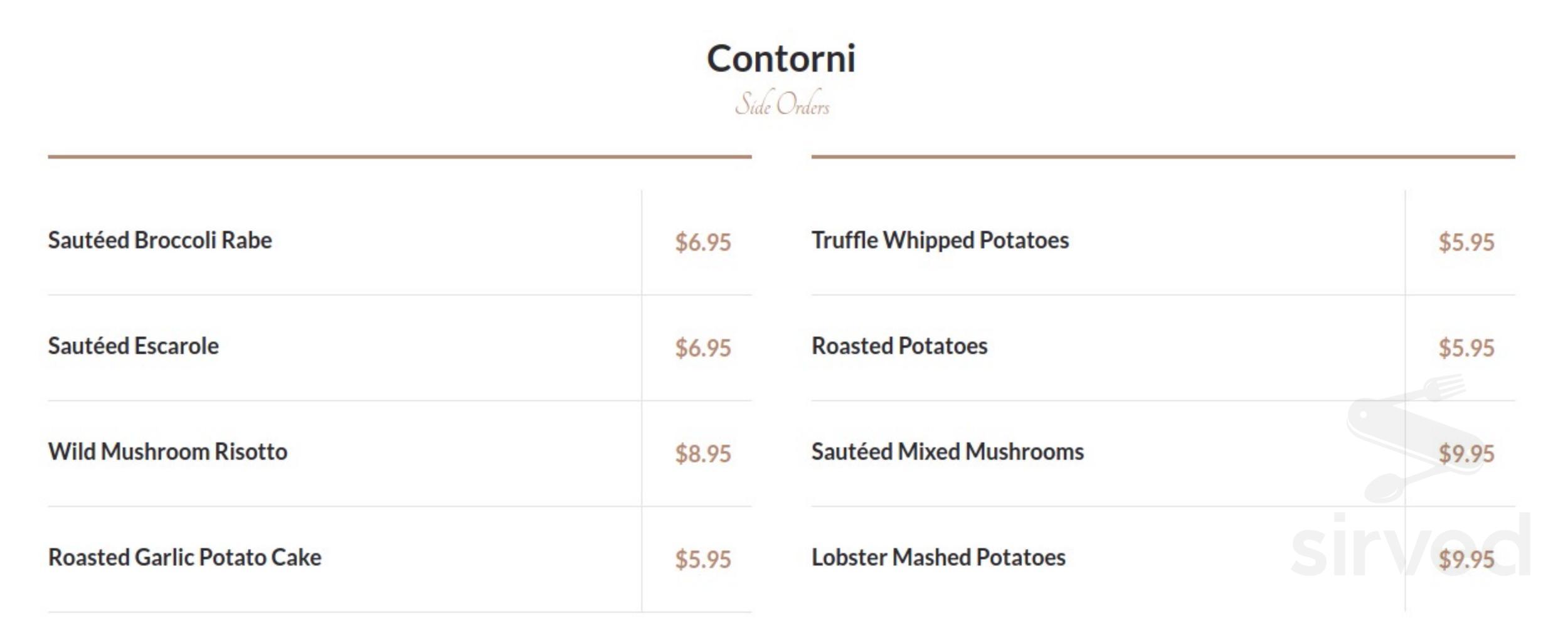
Task: Click the Side Orders subtitle
Action: click(782, 104)
